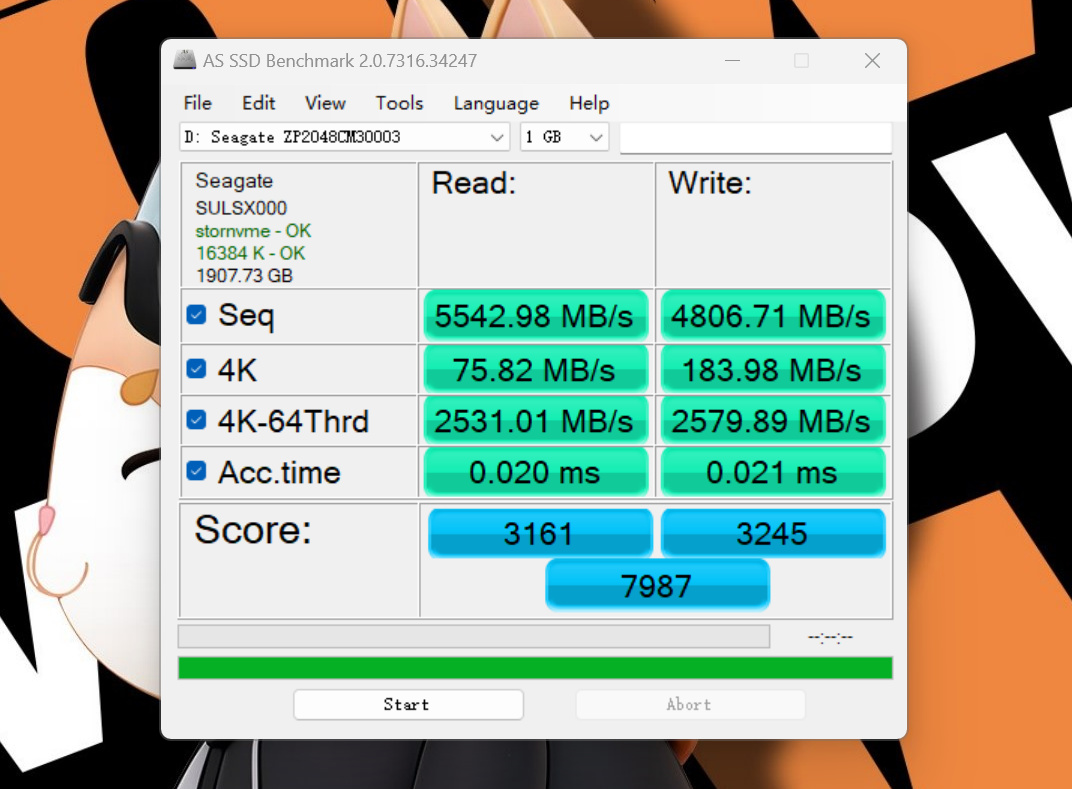Click the Abort button

click(x=690, y=704)
